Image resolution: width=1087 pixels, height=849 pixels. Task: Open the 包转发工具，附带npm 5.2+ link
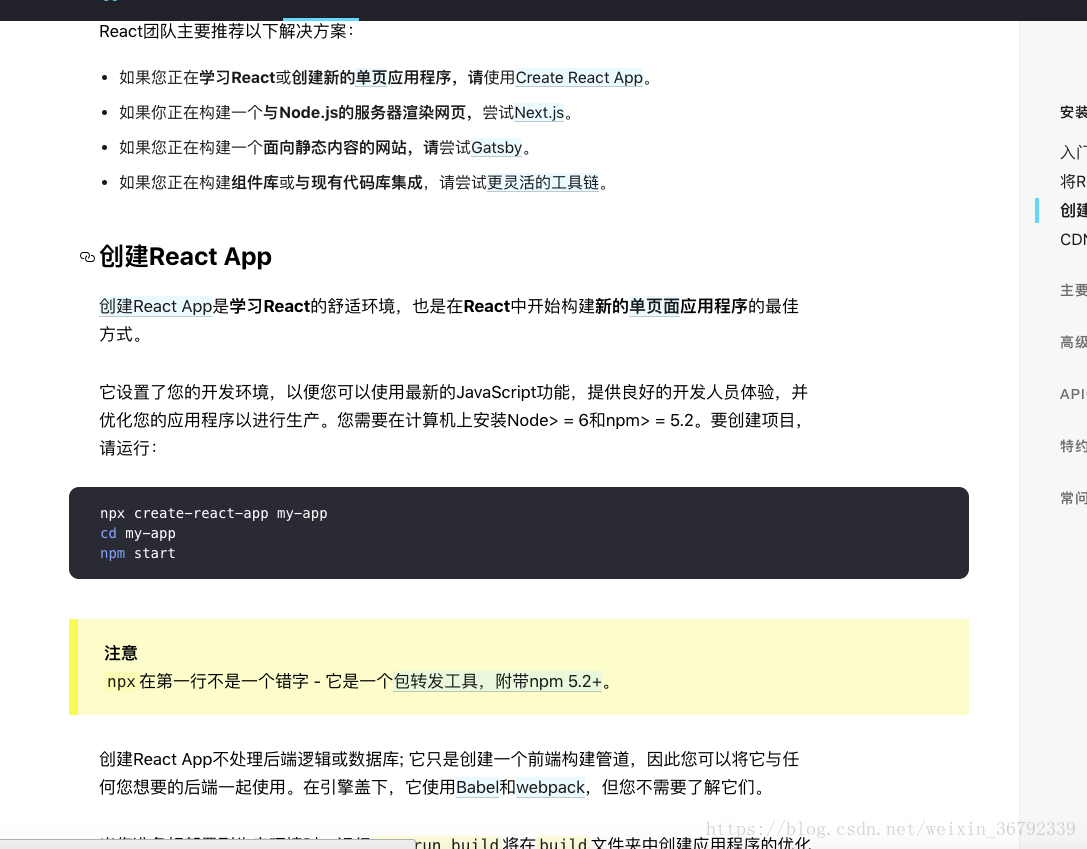498,682
